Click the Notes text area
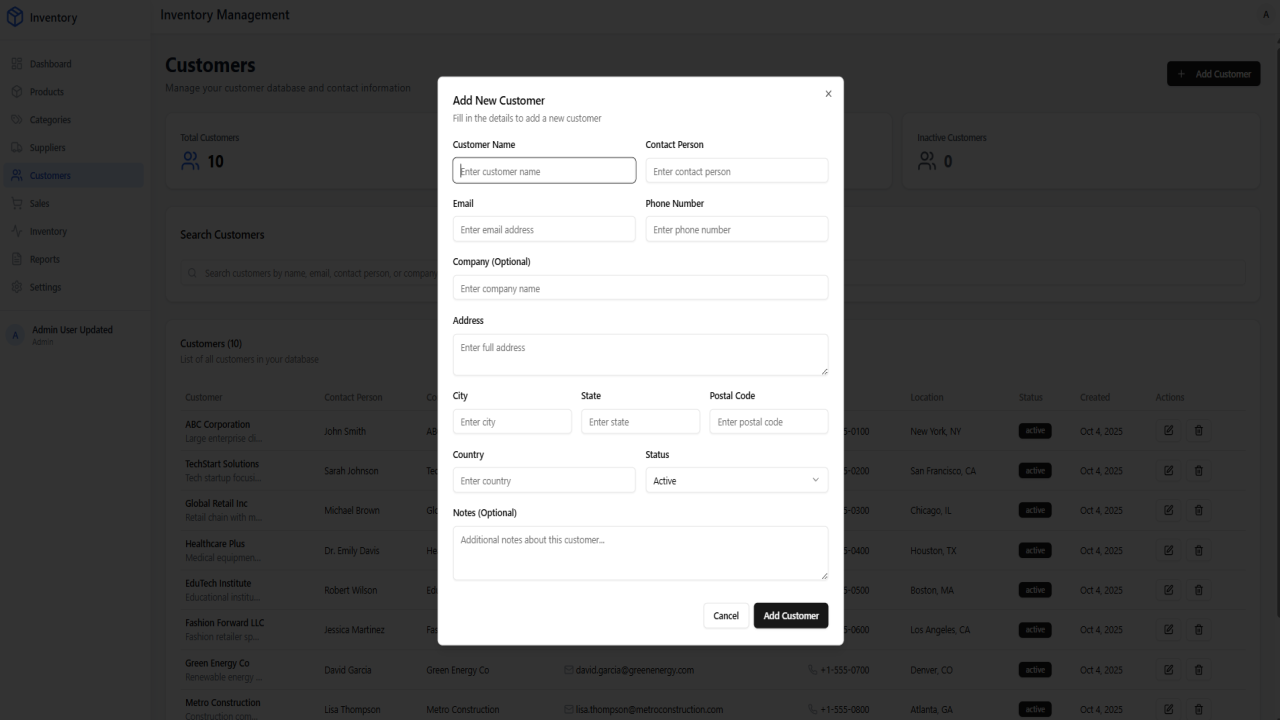 tap(641, 553)
